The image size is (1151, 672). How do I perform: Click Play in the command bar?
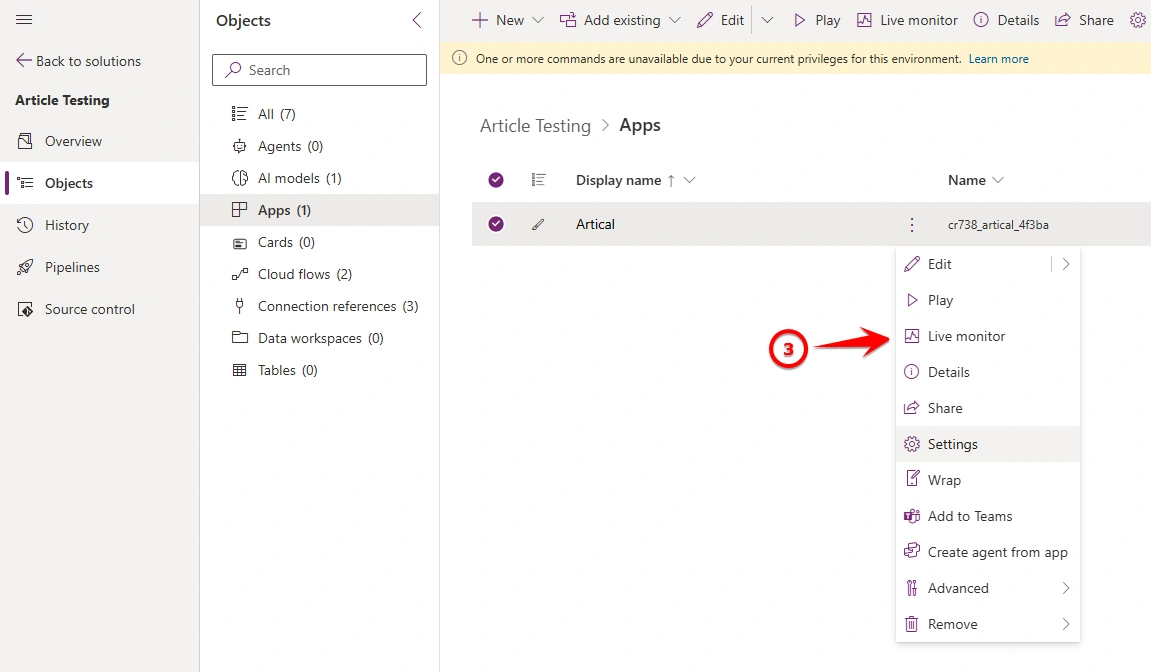click(817, 21)
